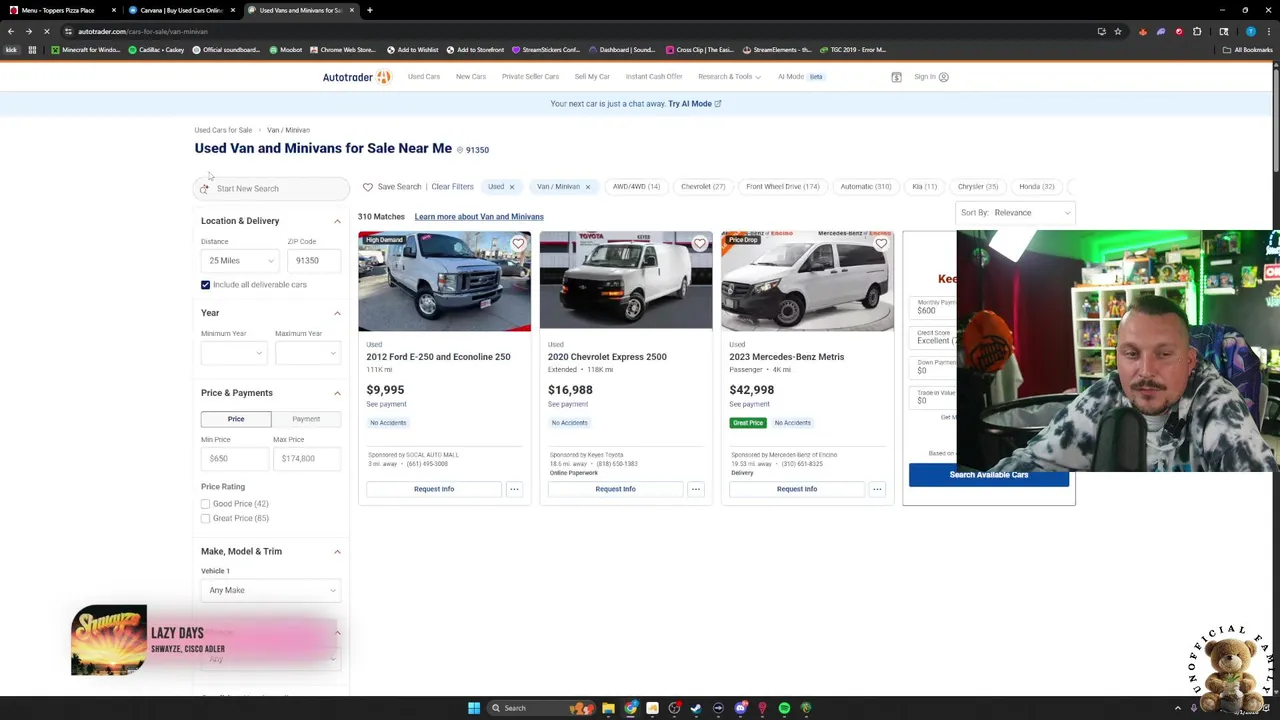Open the Chrome menu three dots

coord(1268,31)
